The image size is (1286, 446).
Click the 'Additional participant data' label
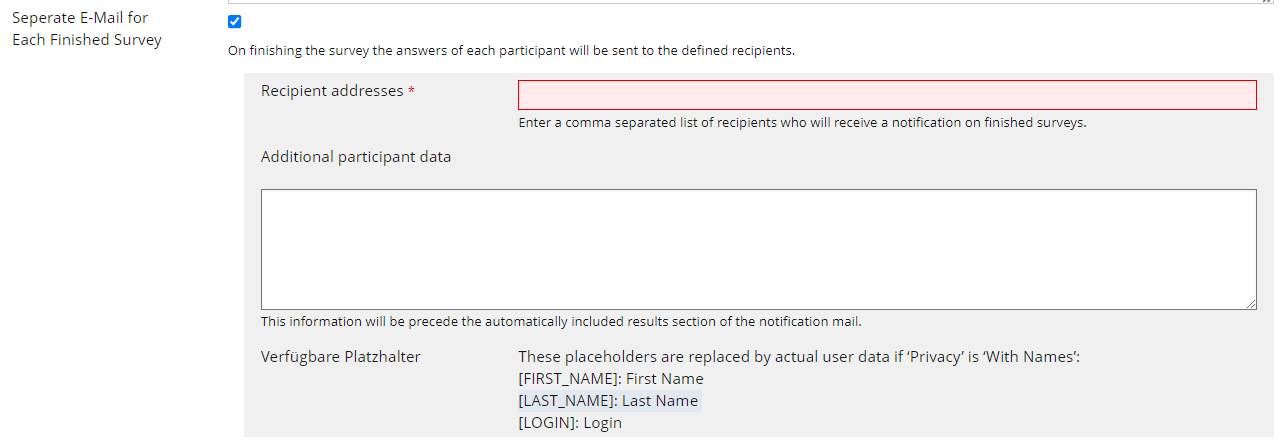[355, 157]
